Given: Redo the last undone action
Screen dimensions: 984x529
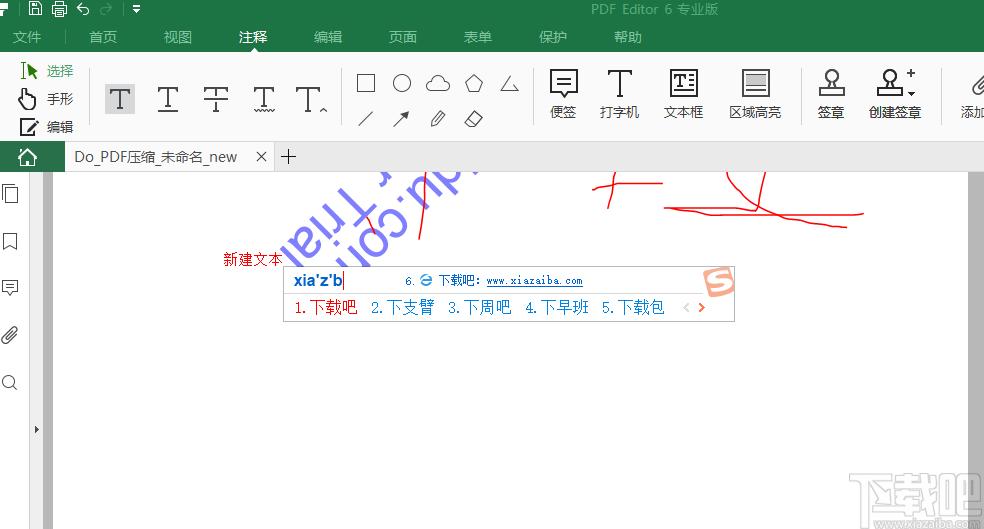Looking at the screenshot, I should [x=106, y=9].
